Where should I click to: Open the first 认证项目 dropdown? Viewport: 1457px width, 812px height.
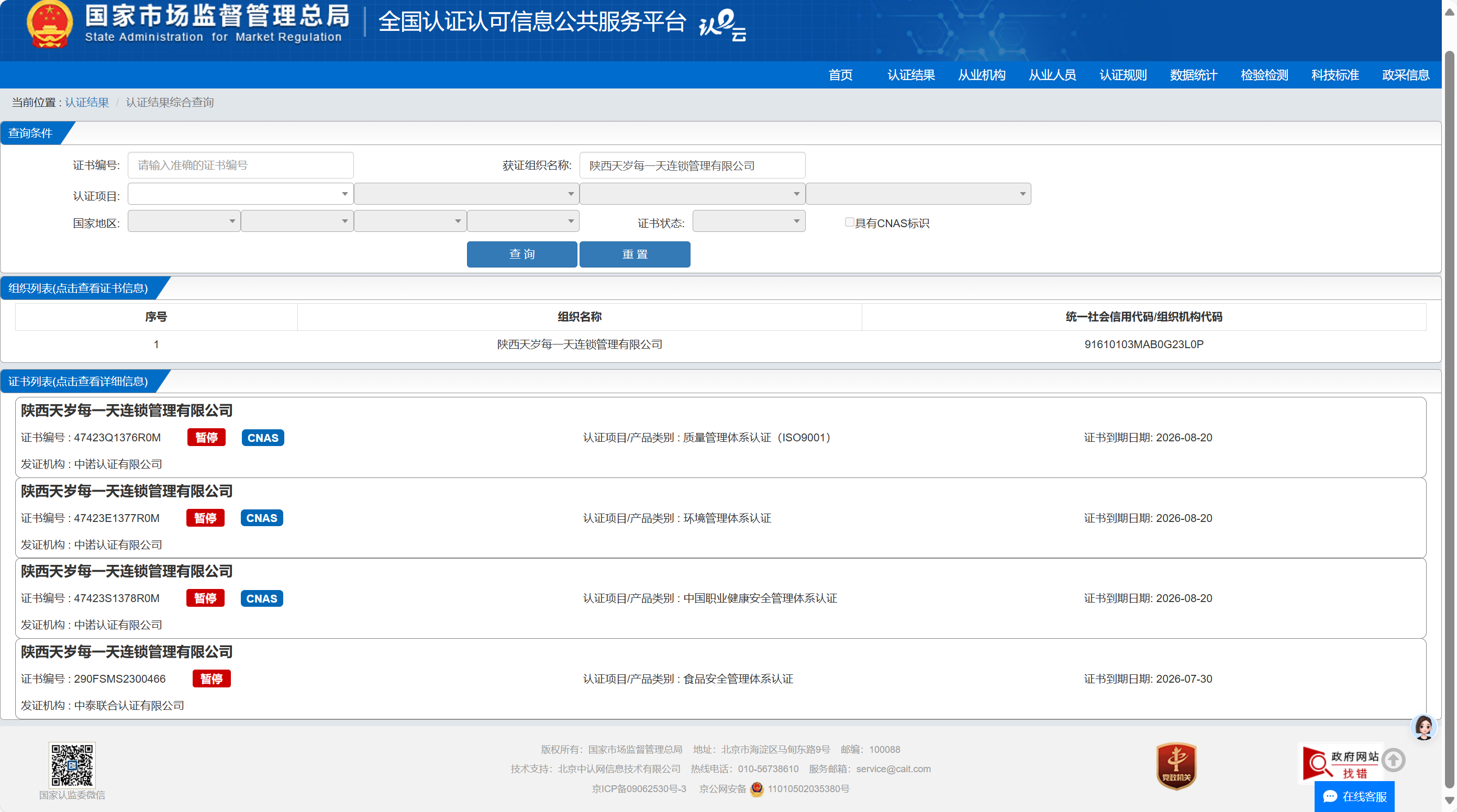240,193
